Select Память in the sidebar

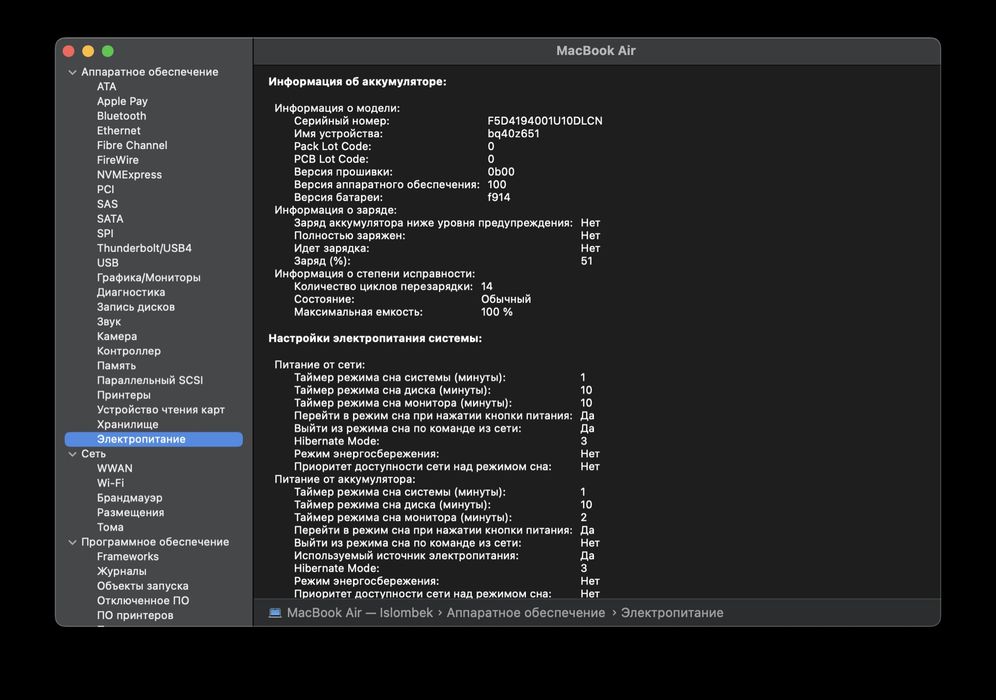(116, 365)
